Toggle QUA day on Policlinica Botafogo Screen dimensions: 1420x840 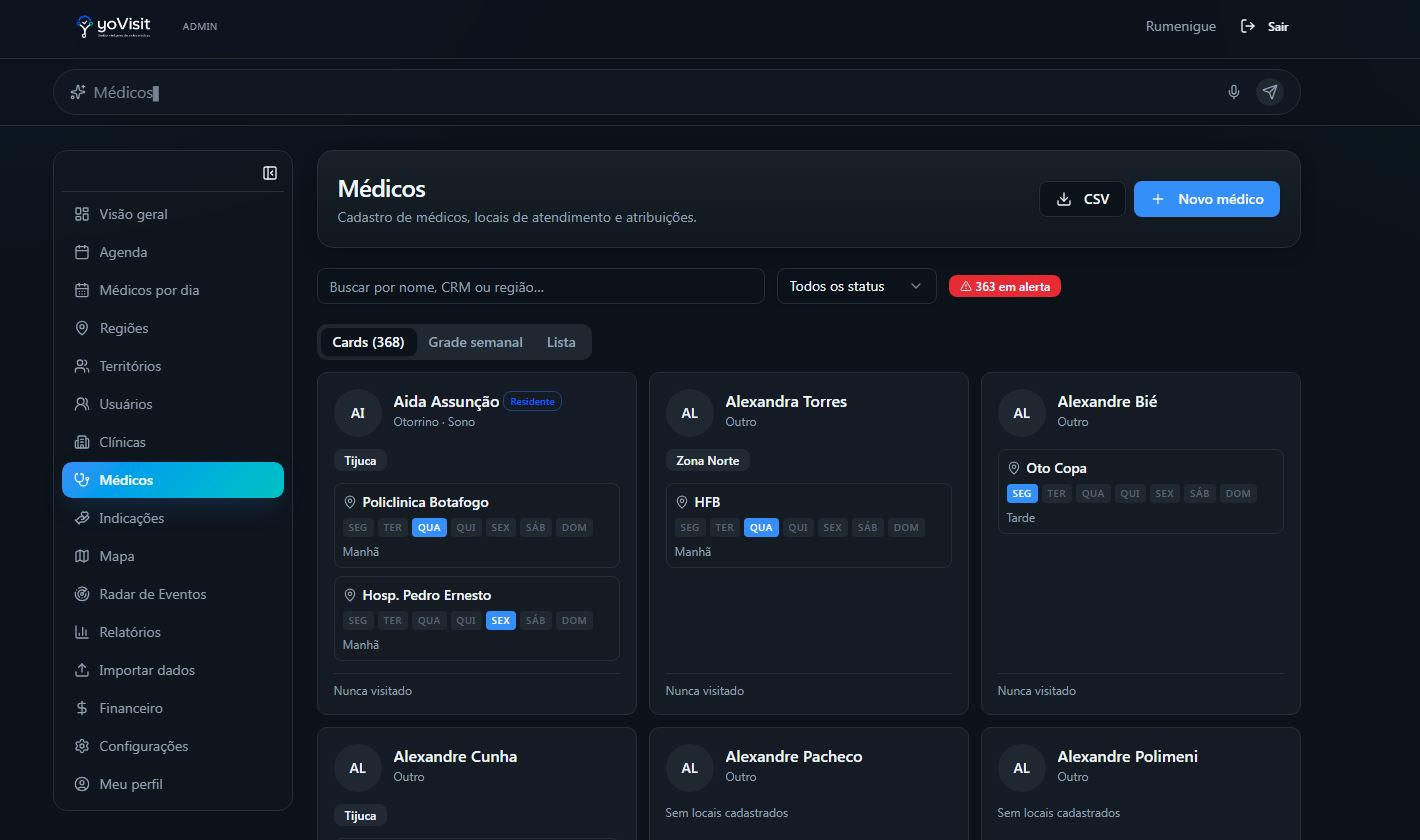click(429, 527)
